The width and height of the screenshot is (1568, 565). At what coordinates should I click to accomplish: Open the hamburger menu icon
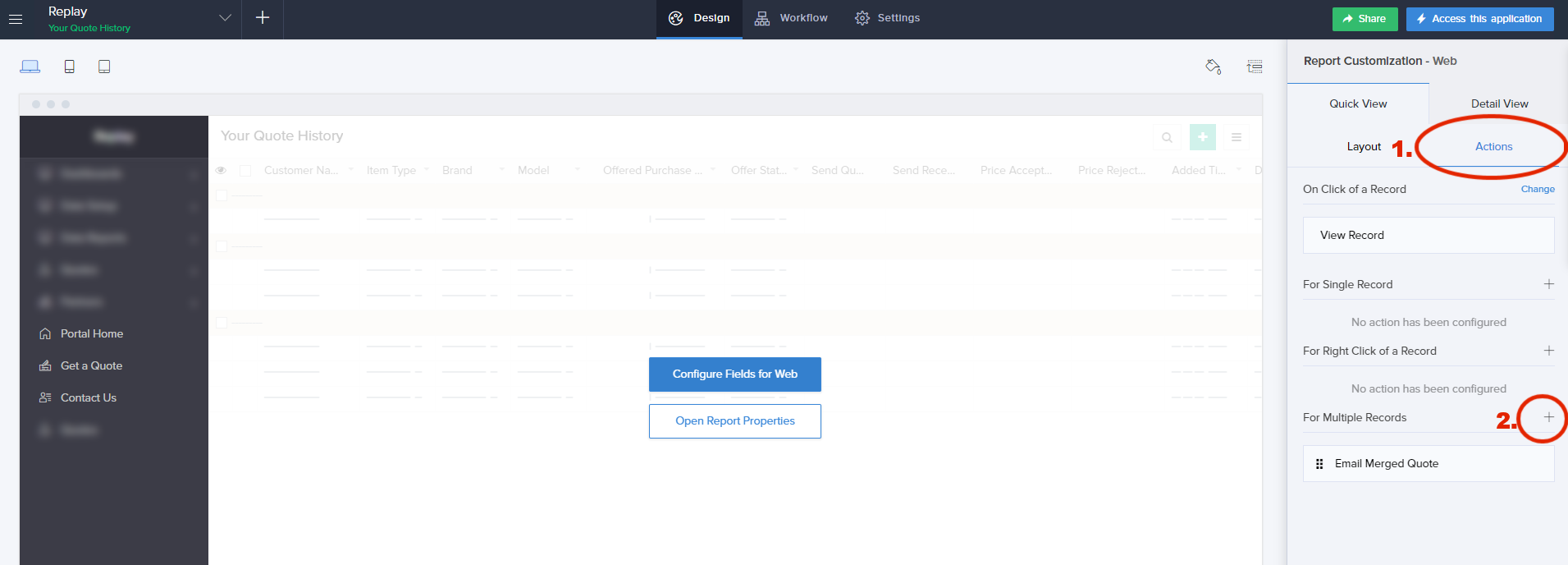[x=16, y=19]
